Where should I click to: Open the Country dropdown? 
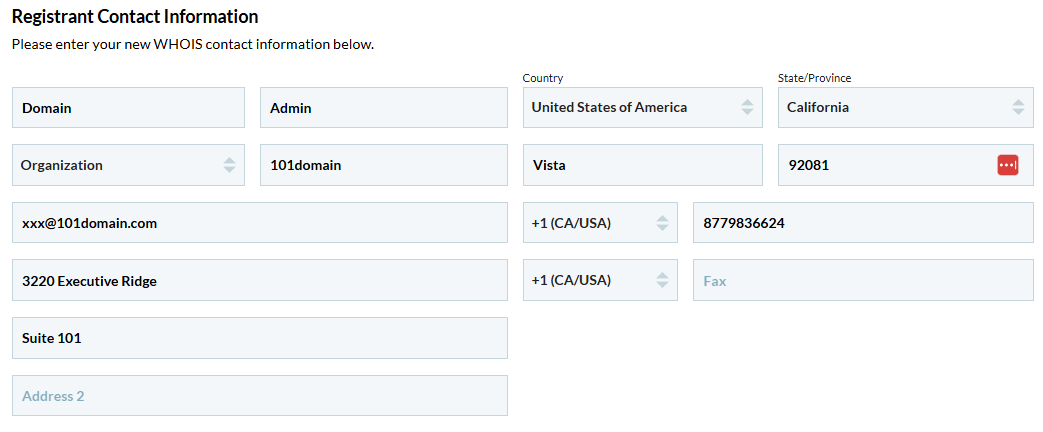pos(642,107)
